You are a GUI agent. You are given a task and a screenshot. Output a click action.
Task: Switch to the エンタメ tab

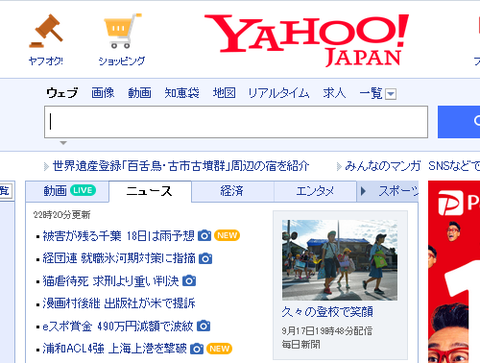(x=315, y=191)
